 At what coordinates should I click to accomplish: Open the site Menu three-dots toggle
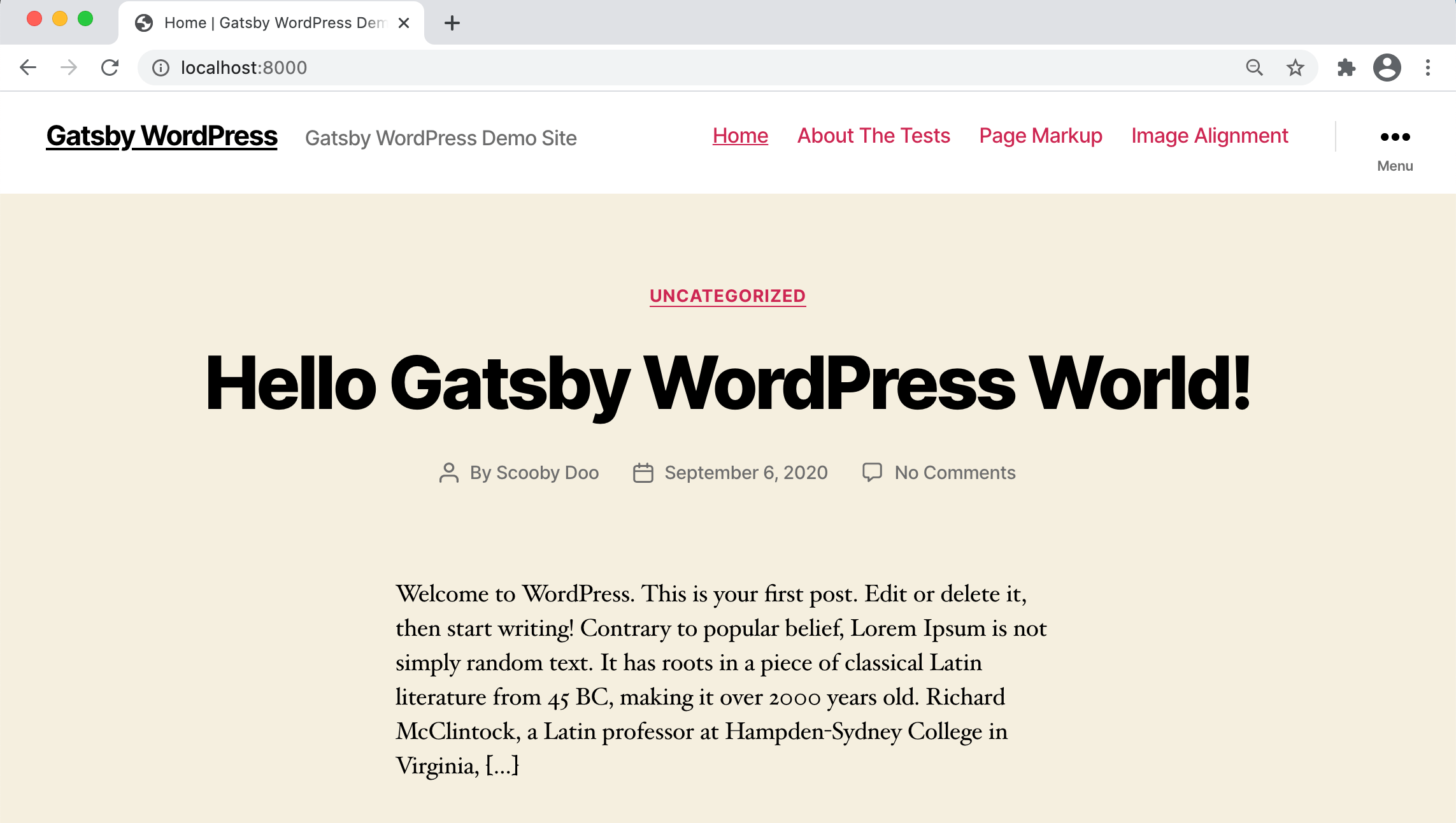[x=1395, y=149]
